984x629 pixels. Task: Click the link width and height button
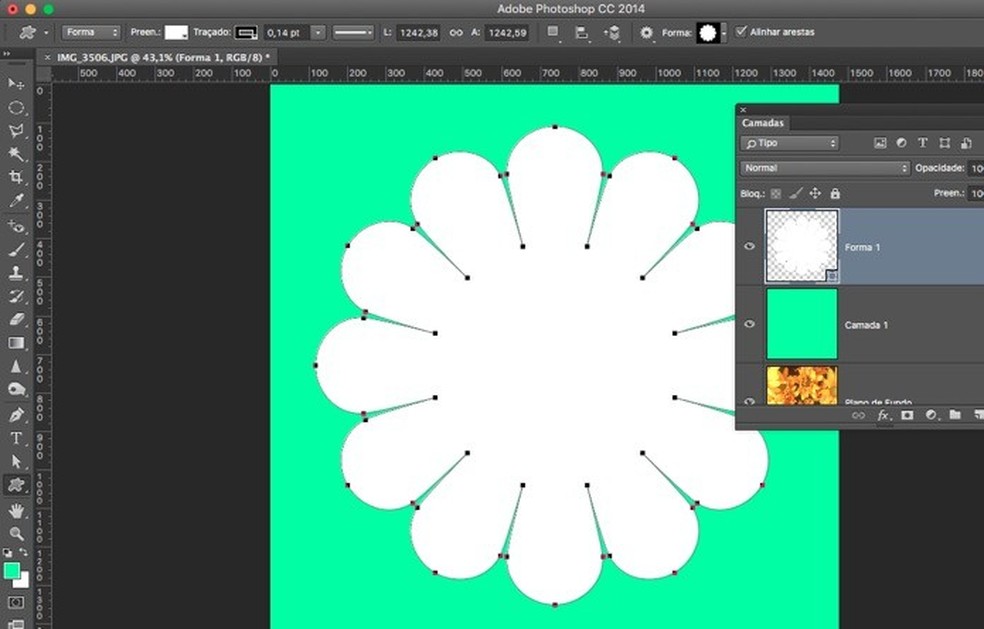pos(455,33)
